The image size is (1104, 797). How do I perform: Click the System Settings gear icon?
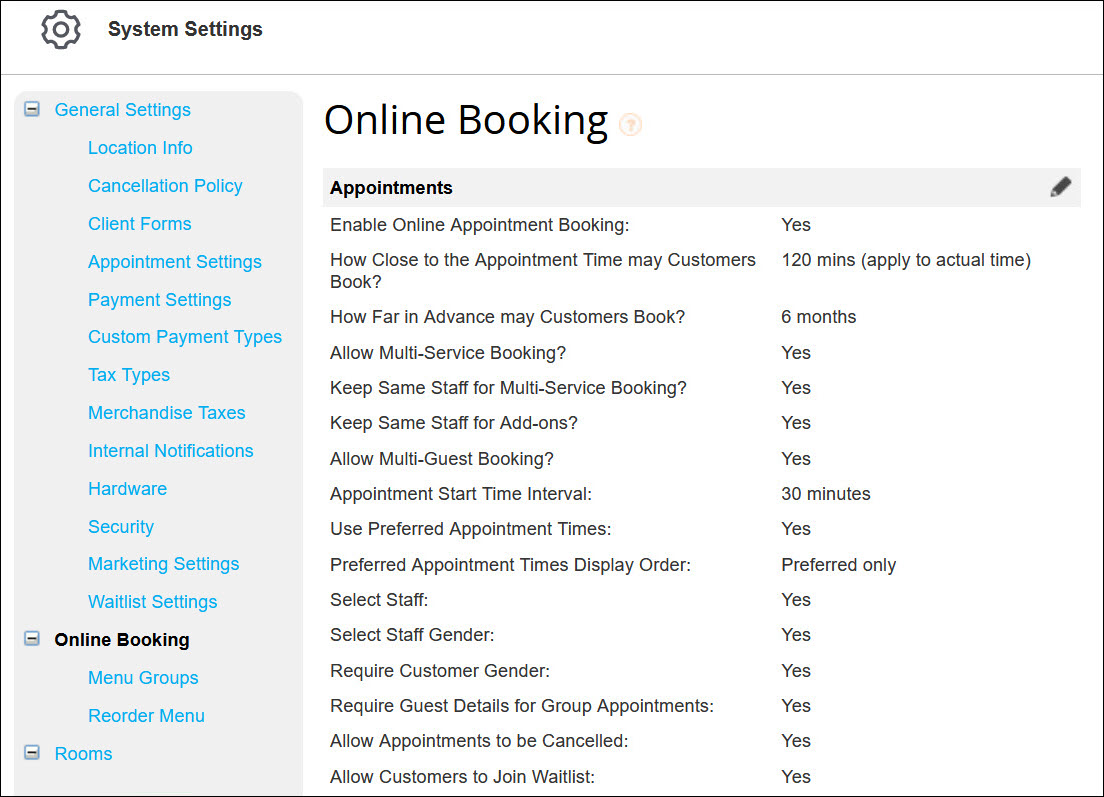[60, 29]
